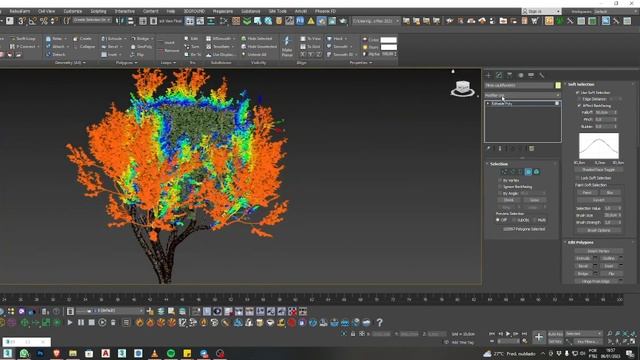Toggle Edge Distance checkbox
The width and height of the screenshot is (640, 360).
[579, 99]
